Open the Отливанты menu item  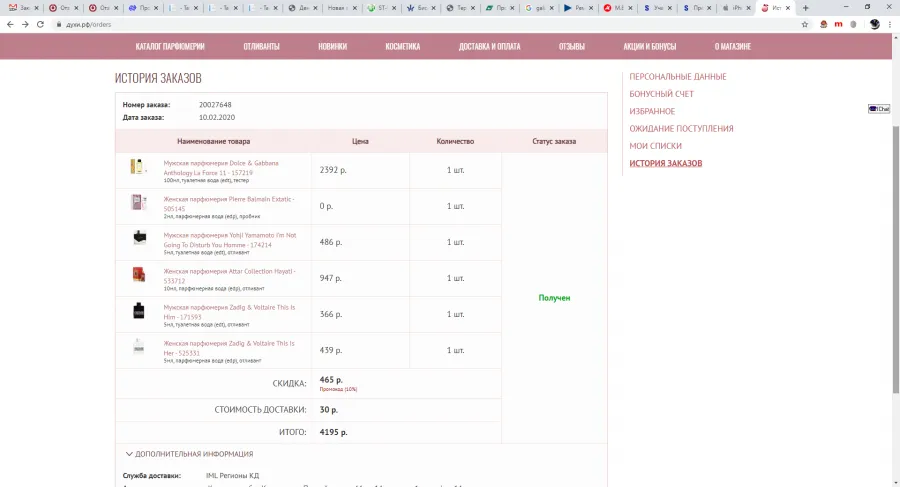(261, 47)
